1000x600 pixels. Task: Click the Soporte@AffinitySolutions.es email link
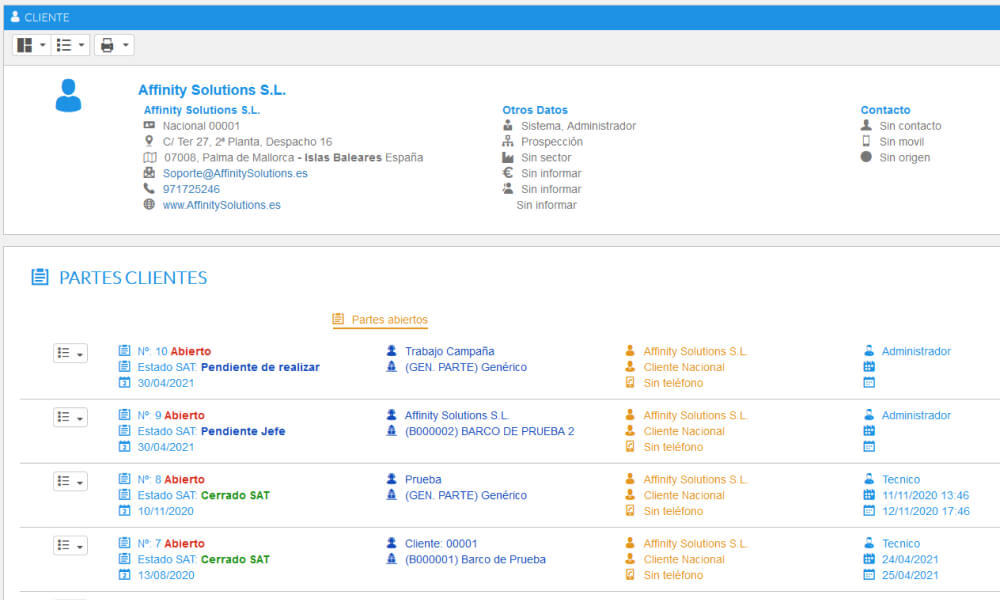[235, 173]
